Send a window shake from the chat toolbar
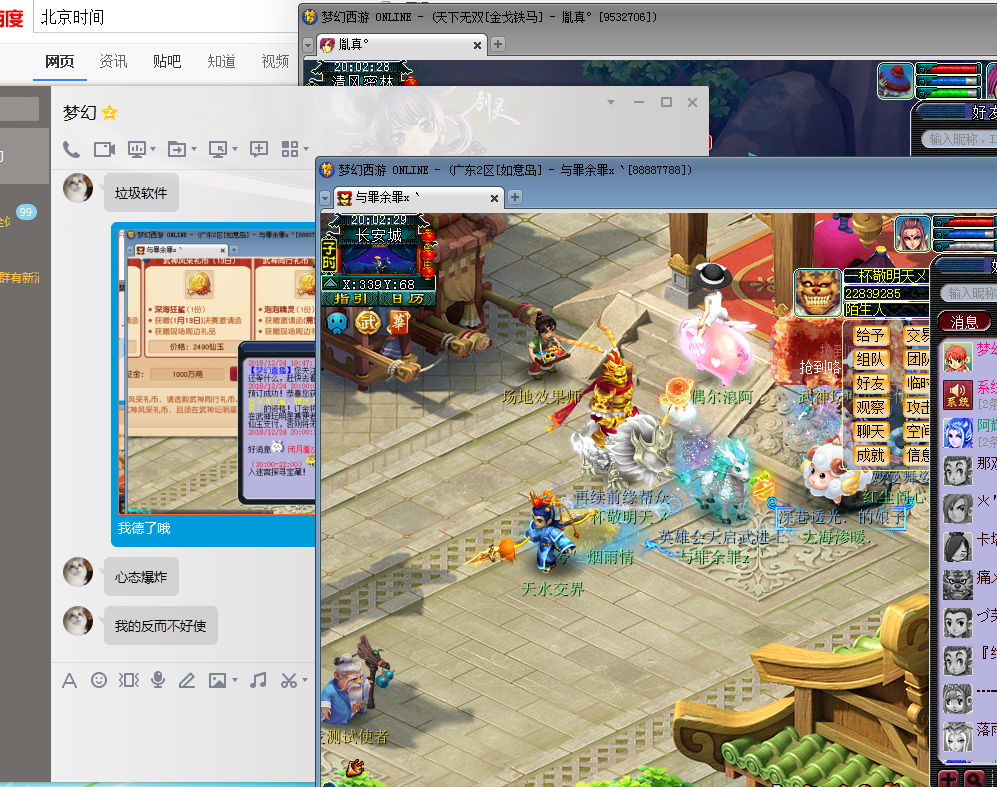Viewport: 997px width, 787px height. pos(128,680)
